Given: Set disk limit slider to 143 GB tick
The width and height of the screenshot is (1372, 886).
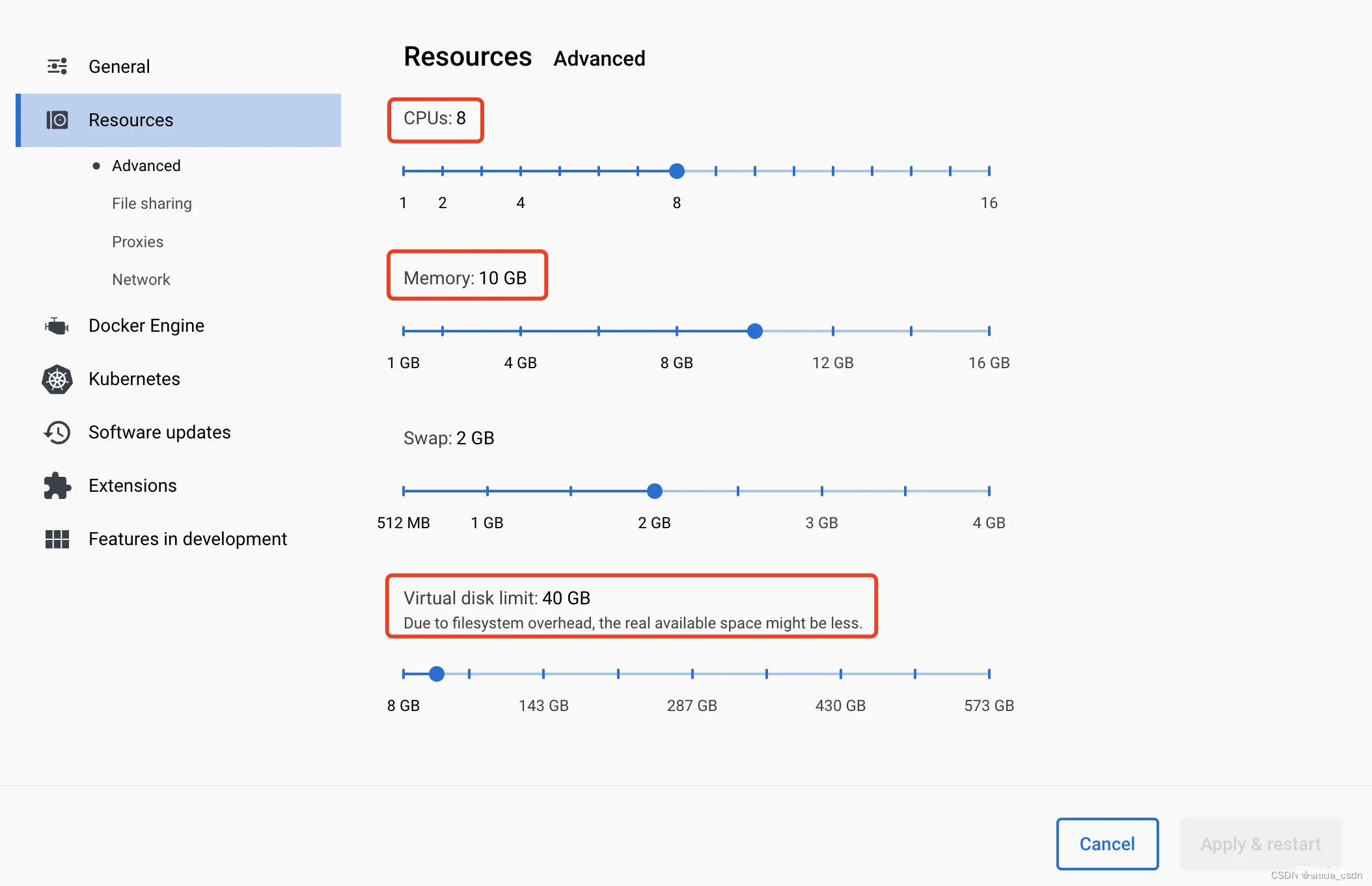Looking at the screenshot, I should (x=543, y=674).
